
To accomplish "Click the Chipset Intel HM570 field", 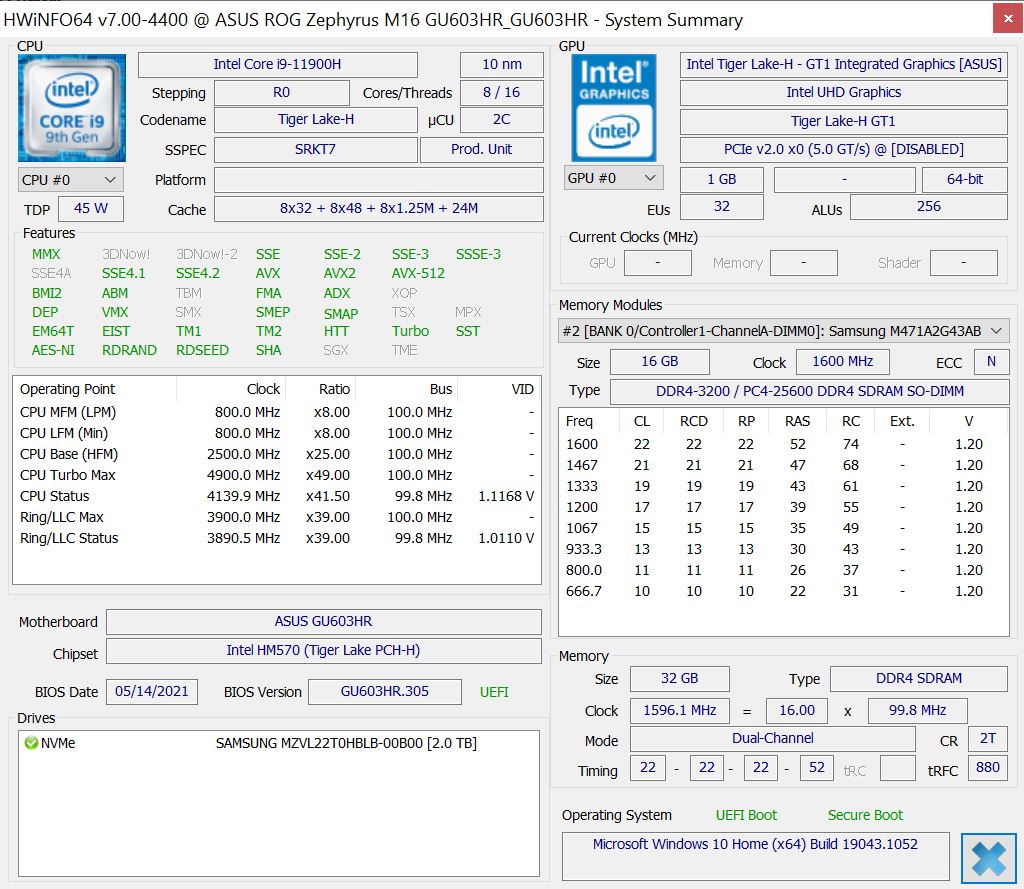I will coord(323,651).
